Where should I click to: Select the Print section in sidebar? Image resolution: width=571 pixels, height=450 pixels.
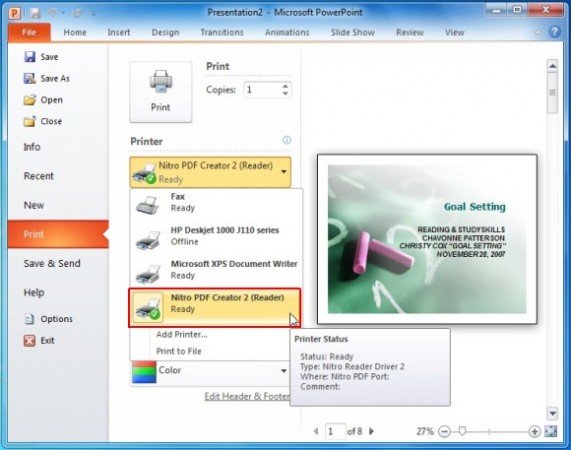(x=58, y=234)
